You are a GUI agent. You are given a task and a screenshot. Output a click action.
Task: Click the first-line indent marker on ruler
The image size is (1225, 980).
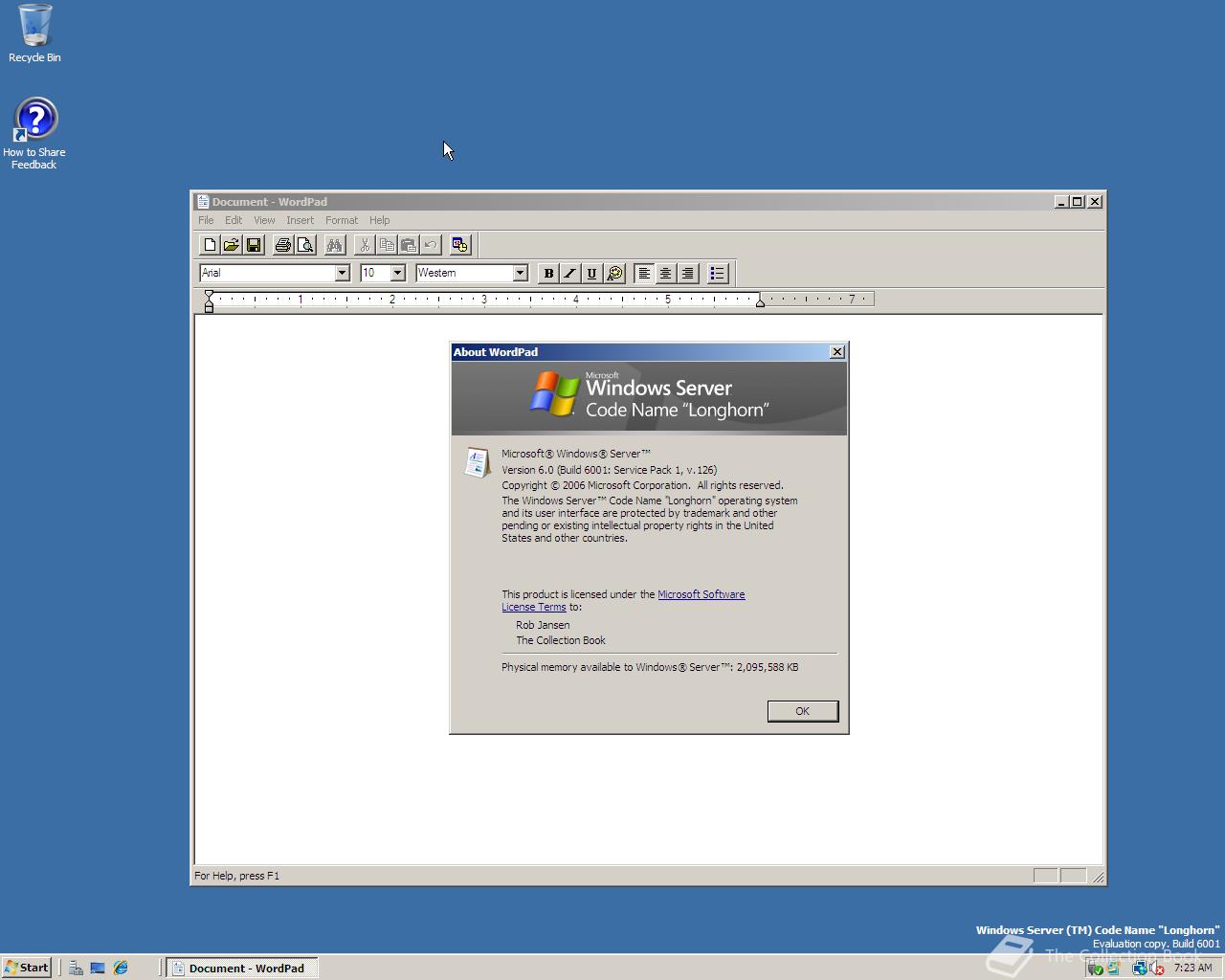point(209,296)
